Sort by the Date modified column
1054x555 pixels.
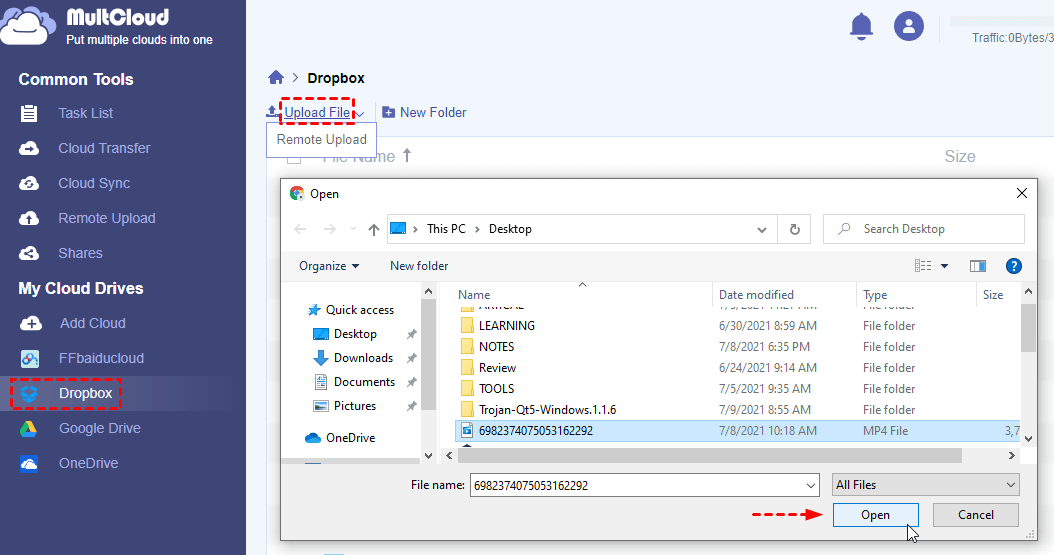[756, 295]
